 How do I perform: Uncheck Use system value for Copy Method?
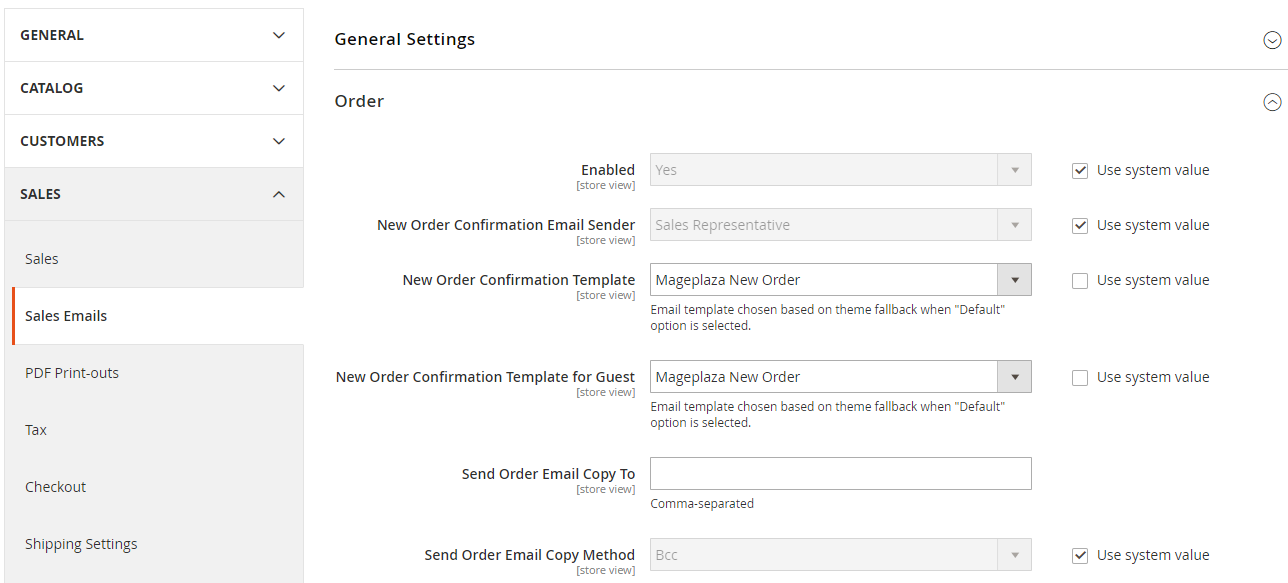point(1080,556)
